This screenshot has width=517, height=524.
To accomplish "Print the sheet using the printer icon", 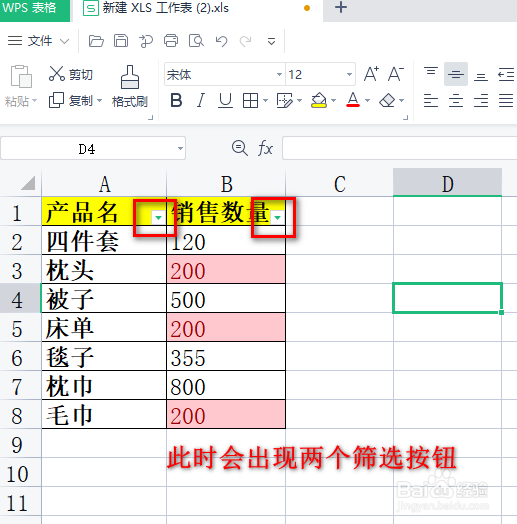I will 171,41.
